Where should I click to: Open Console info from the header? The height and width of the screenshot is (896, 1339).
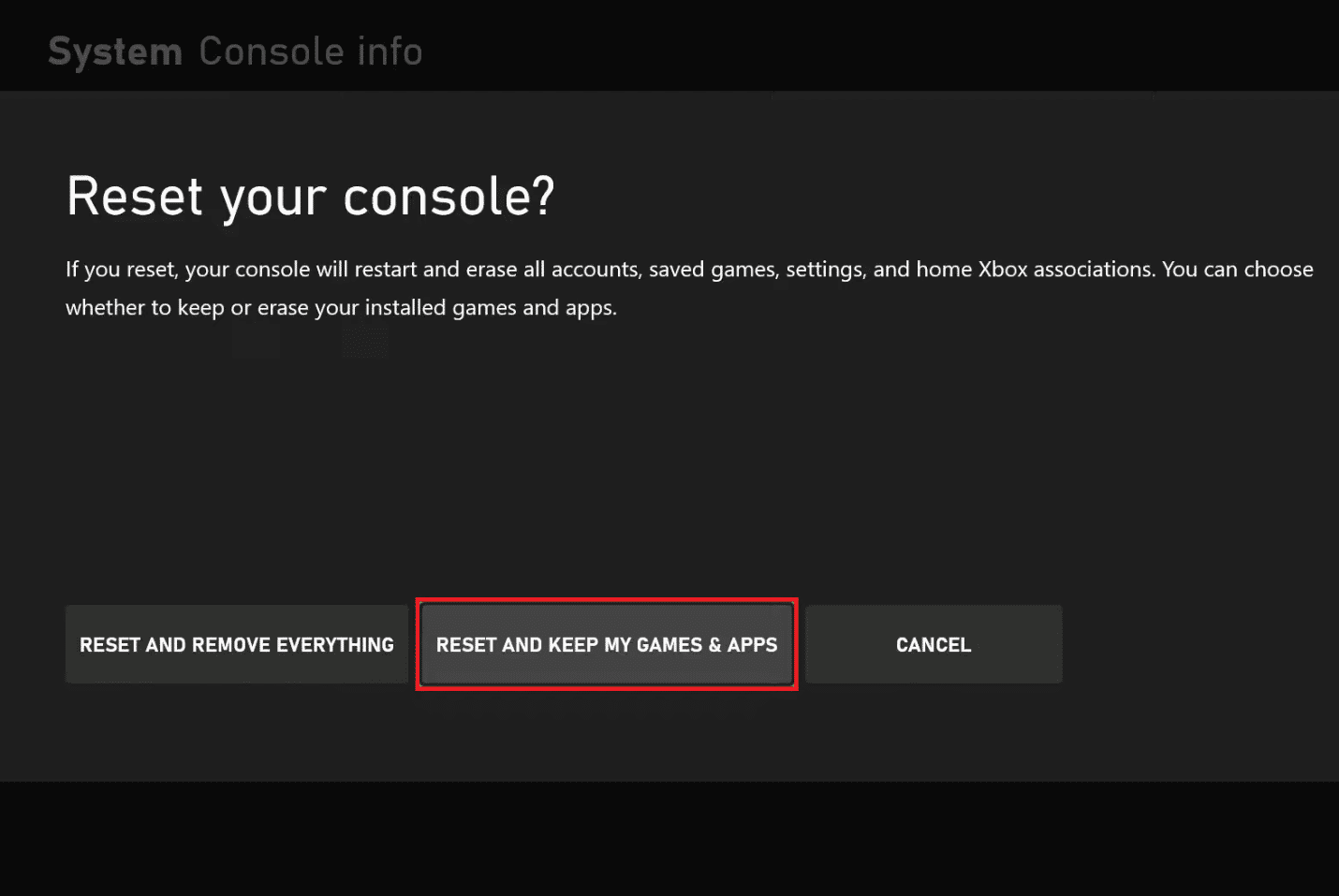click(310, 51)
